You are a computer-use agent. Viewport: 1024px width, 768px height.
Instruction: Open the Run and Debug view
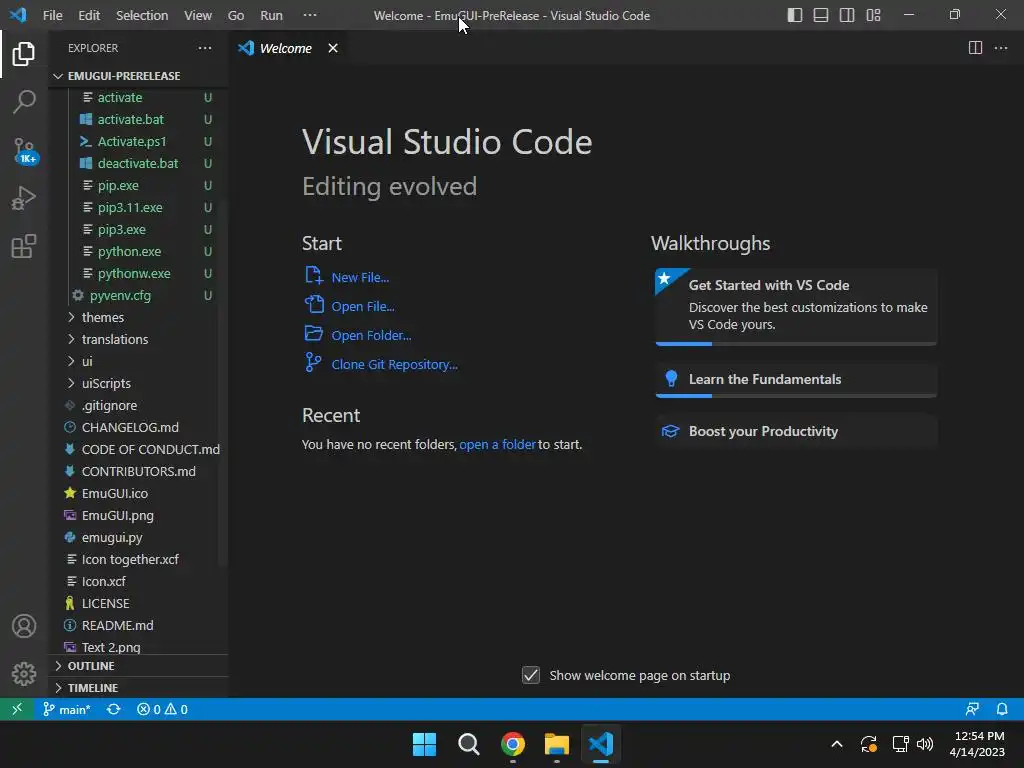[x=24, y=199]
